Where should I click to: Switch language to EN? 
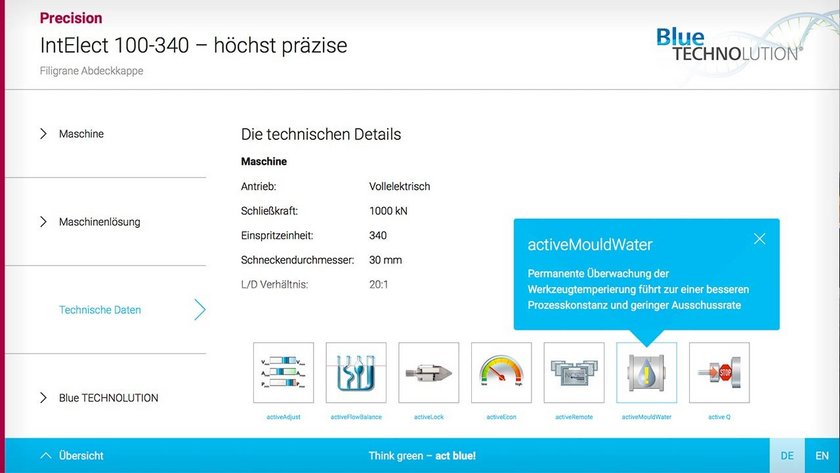click(x=822, y=455)
